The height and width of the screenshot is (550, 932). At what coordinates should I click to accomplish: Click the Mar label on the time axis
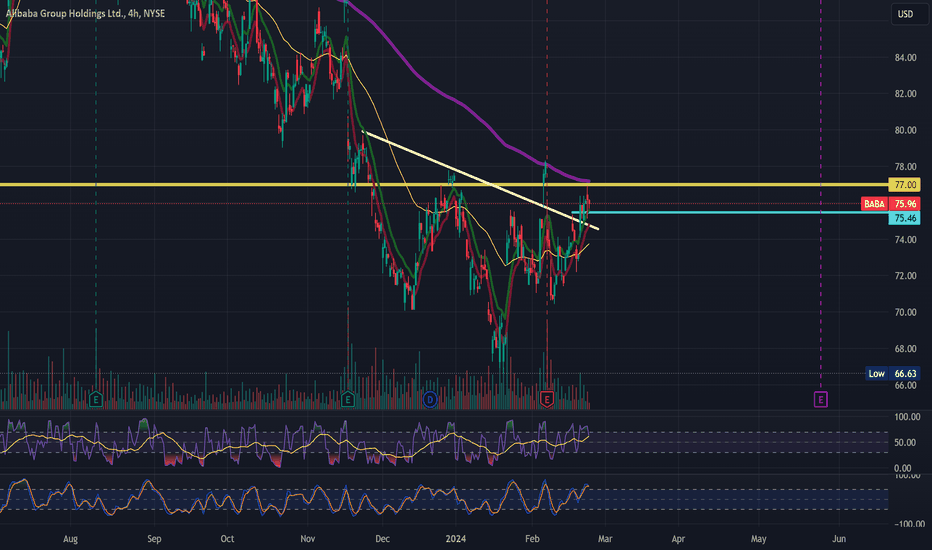[604, 539]
